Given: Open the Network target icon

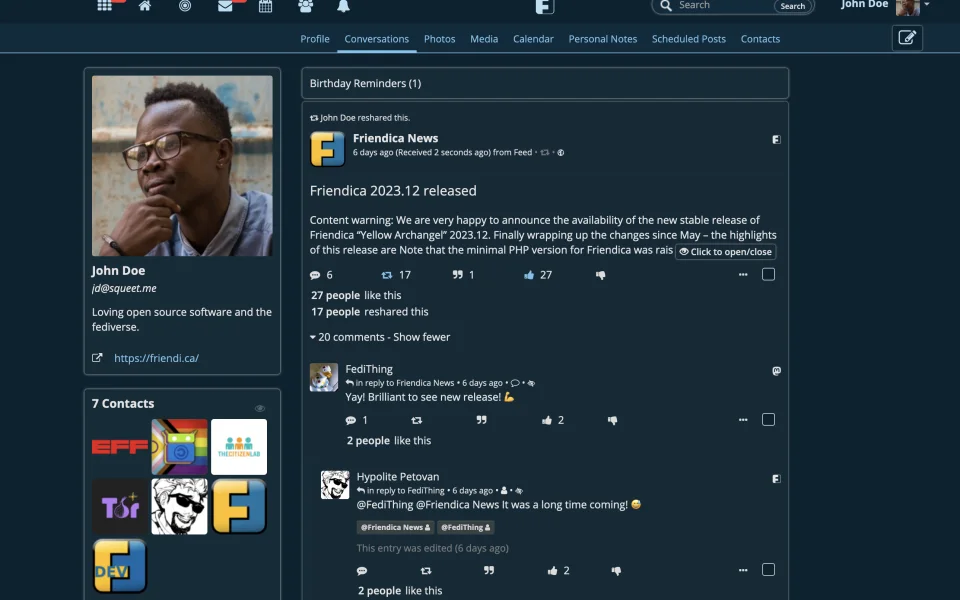Looking at the screenshot, I should pyautogui.click(x=185, y=6).
